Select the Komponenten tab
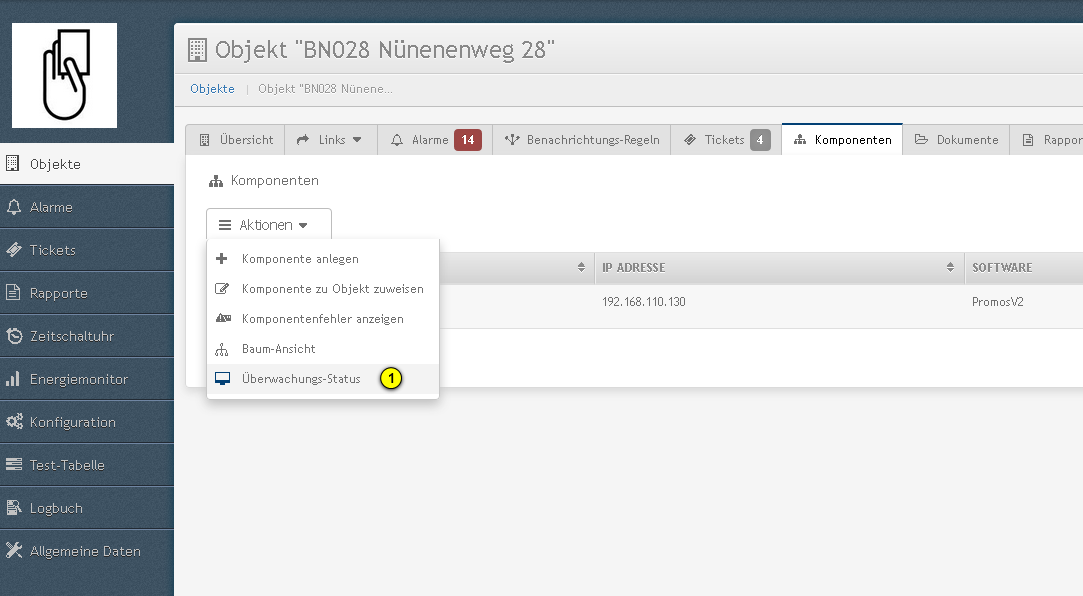Viewport: 1083px width, 596px height. 842,140
